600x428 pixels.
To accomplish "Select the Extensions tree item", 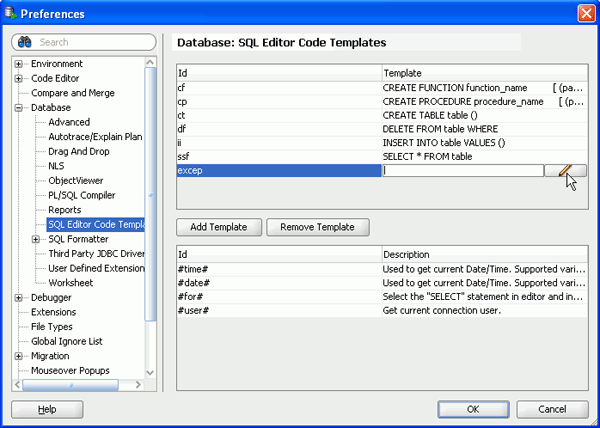I will 54,312.
